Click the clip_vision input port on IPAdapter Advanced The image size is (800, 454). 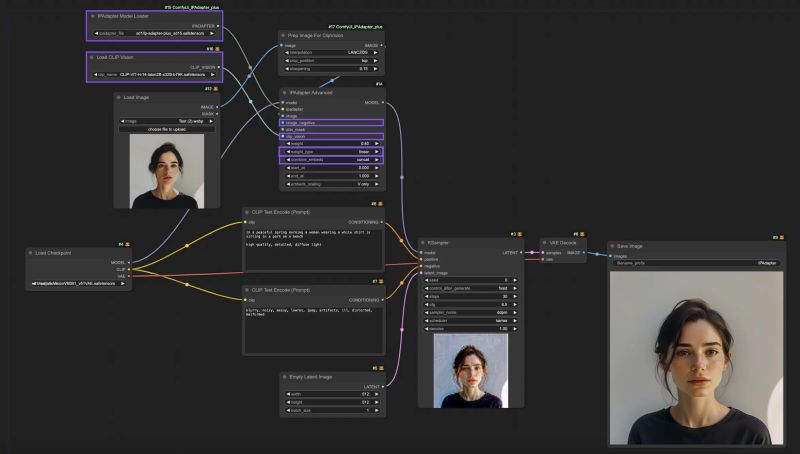tap(283, 137)
